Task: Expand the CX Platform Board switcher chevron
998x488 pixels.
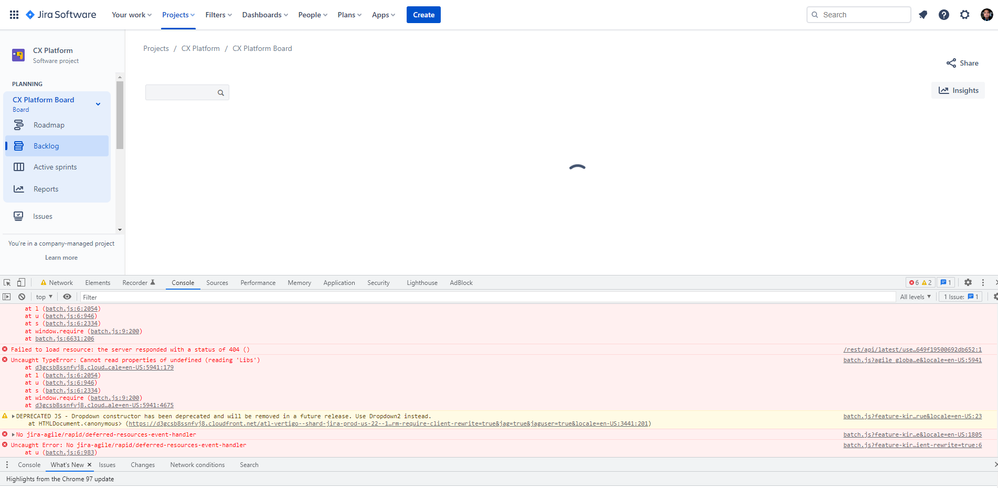Action: pos(98,104)
